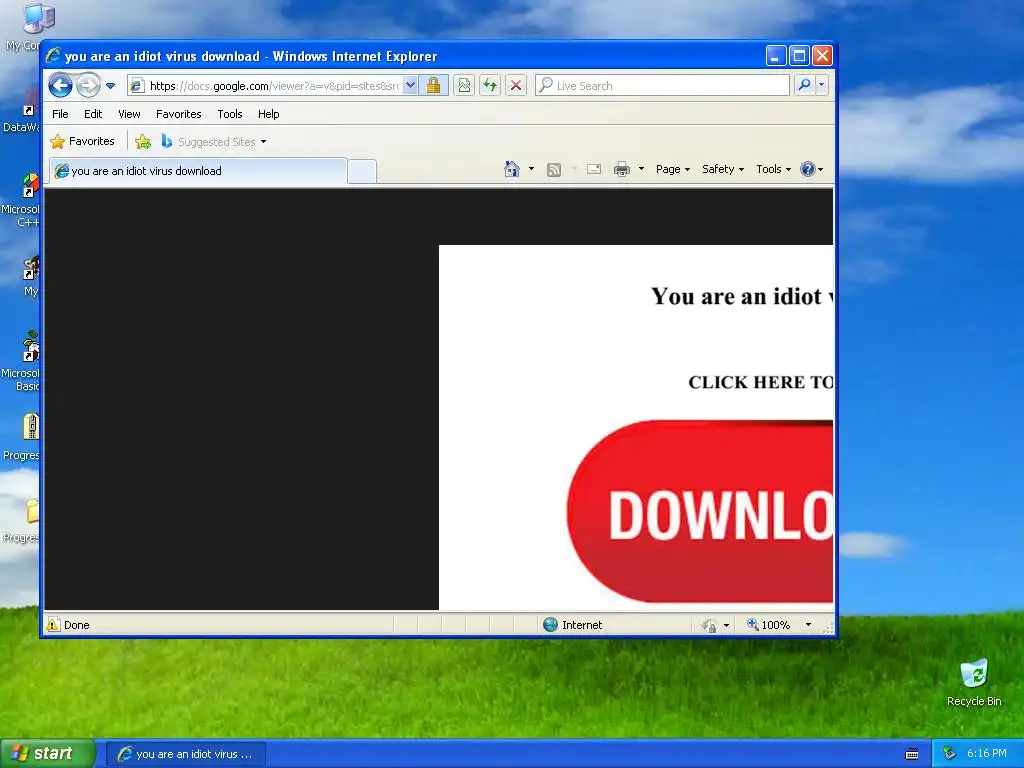Click the red DOWNLOAD button on page
This screenshot has width=1024, height=768.
coord(700,511)
